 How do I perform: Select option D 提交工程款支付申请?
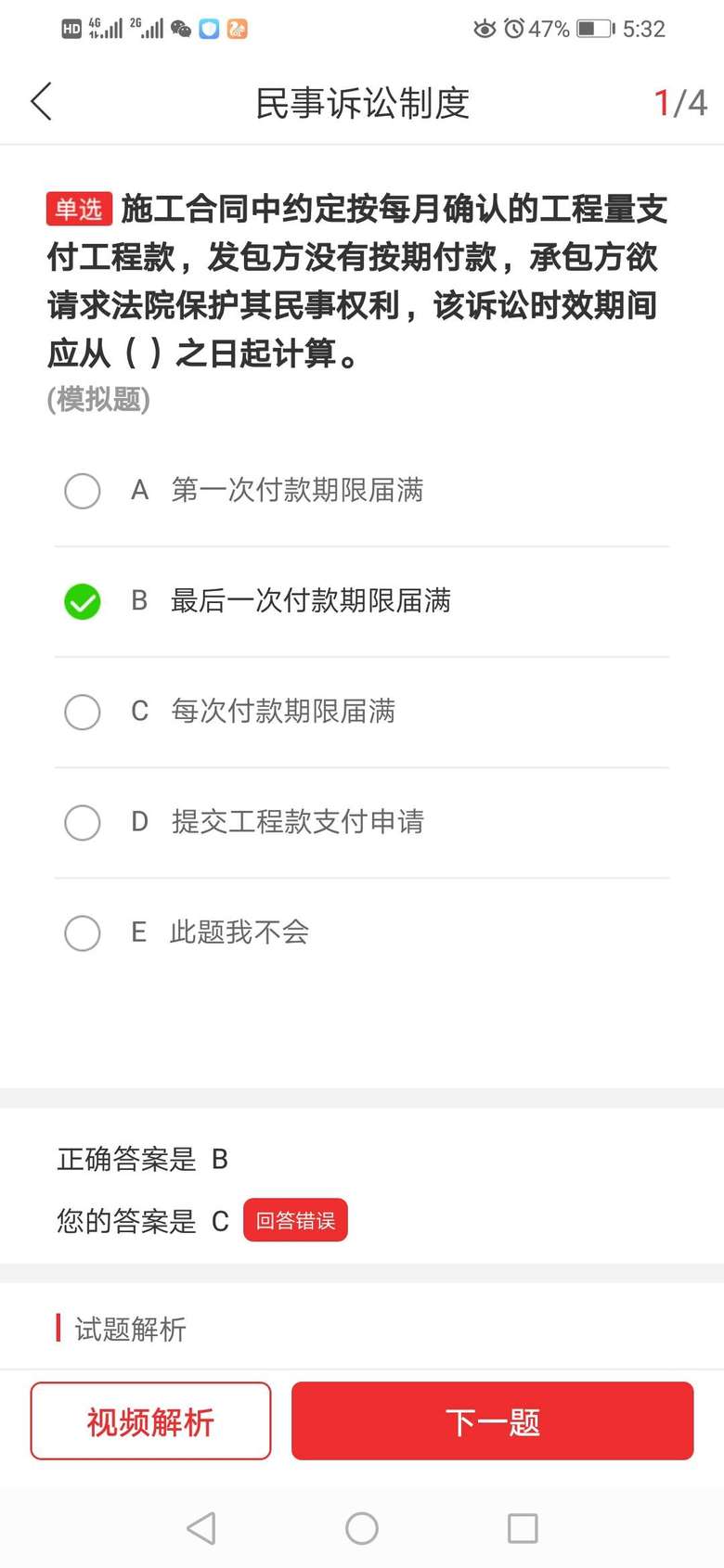coord(83,822)
